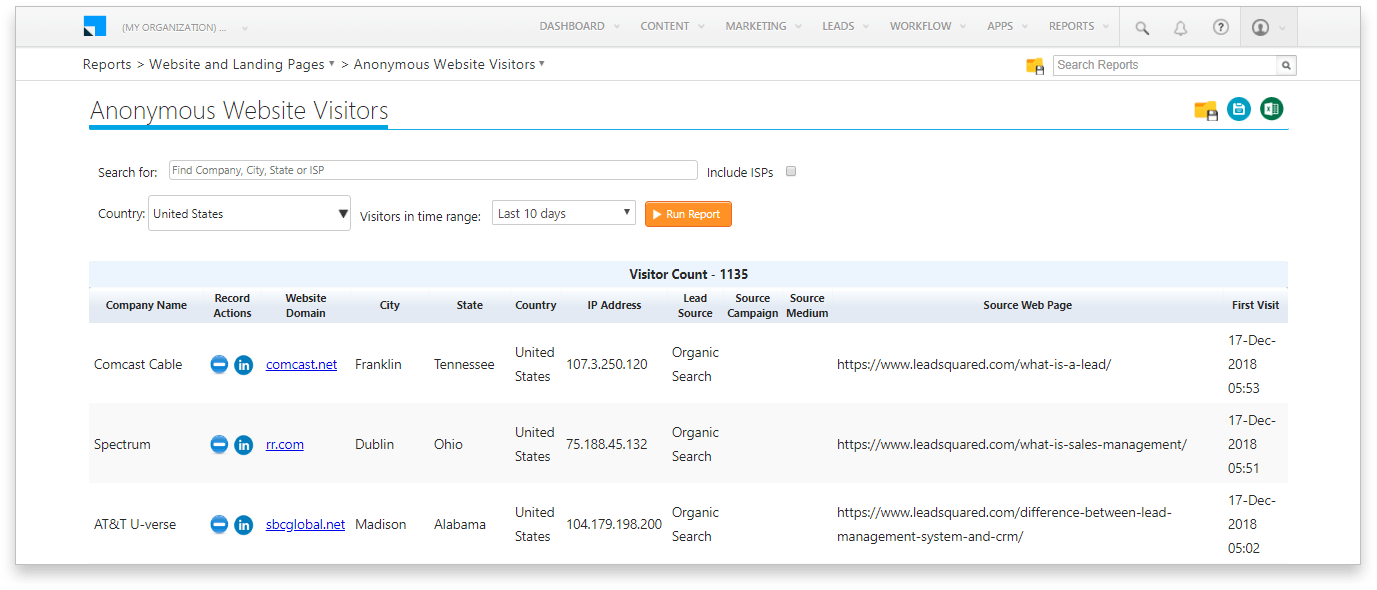Screen dimensions: 1377x590
Task: Open the Marketing menu
Action: pos(762,27)
